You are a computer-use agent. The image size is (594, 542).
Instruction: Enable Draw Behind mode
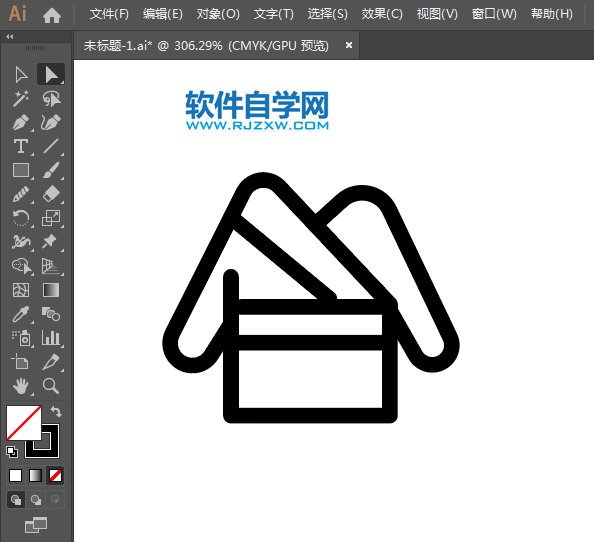pyautogui.click(x=36, y=500)
